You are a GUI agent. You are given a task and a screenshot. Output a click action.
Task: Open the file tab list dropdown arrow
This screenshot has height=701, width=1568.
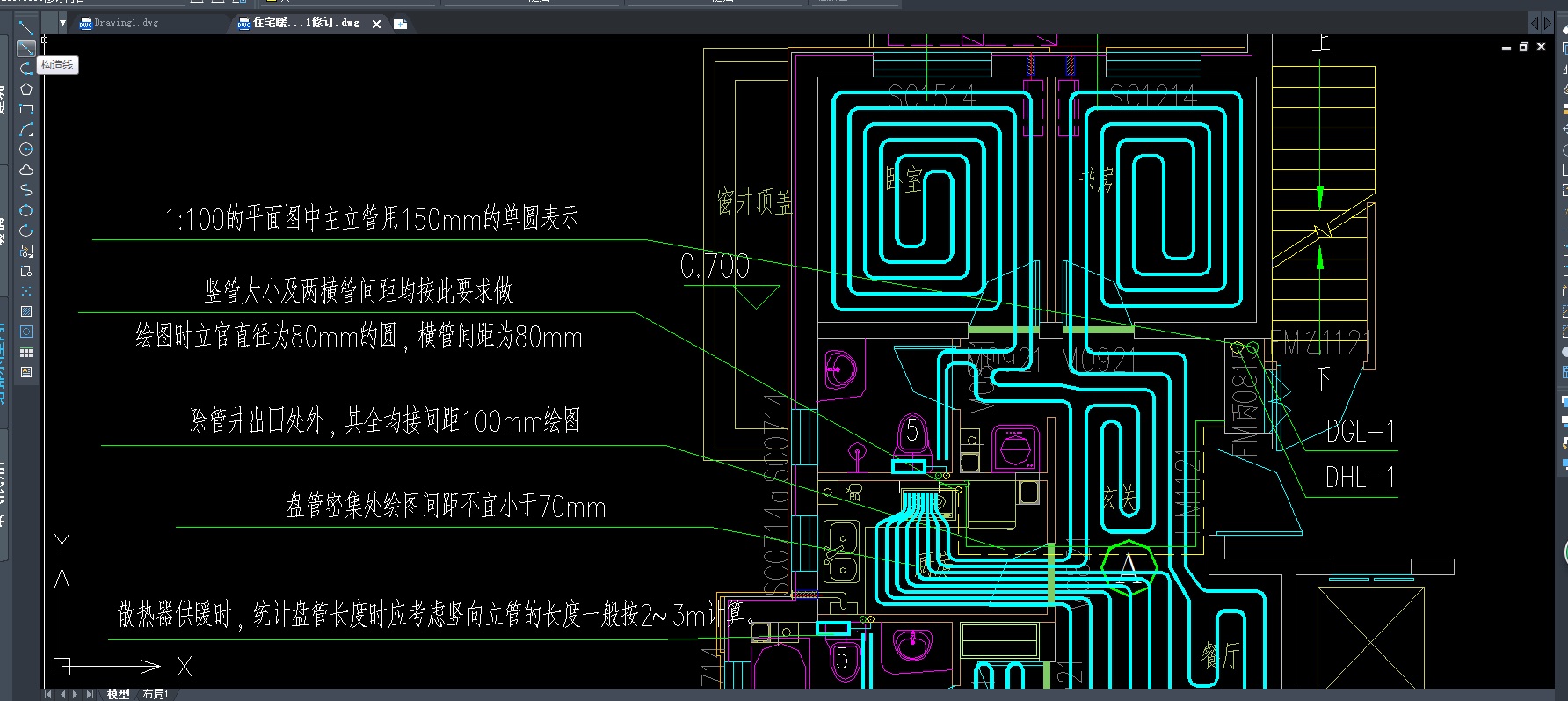[x=62, y=23]
